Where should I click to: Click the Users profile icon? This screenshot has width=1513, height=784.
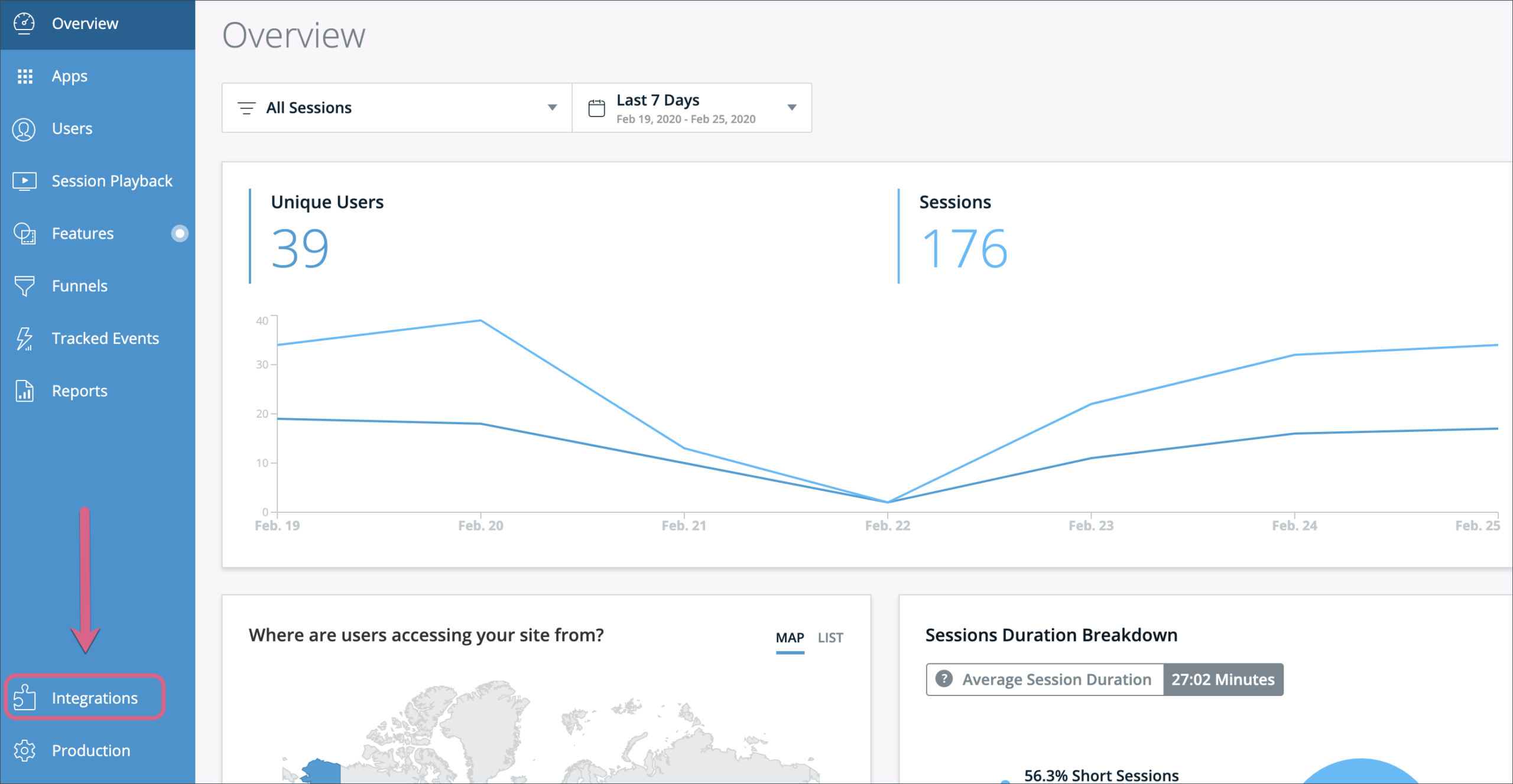24,129
